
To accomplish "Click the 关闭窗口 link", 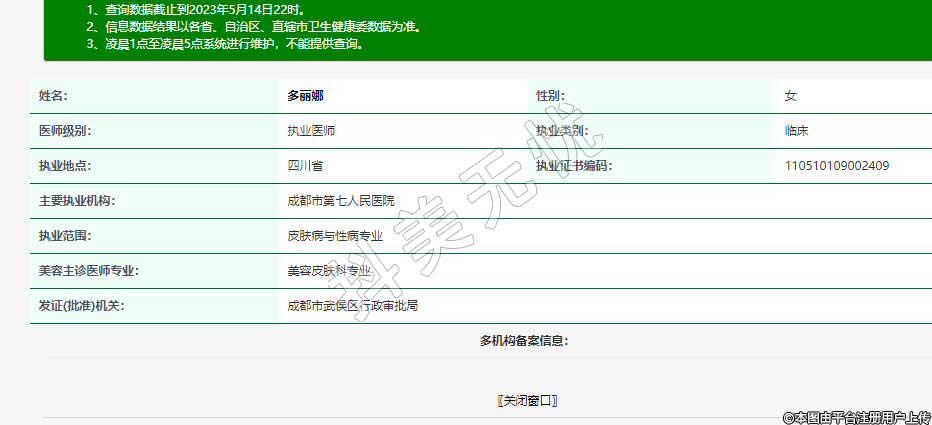I will [x=526, y=401].
